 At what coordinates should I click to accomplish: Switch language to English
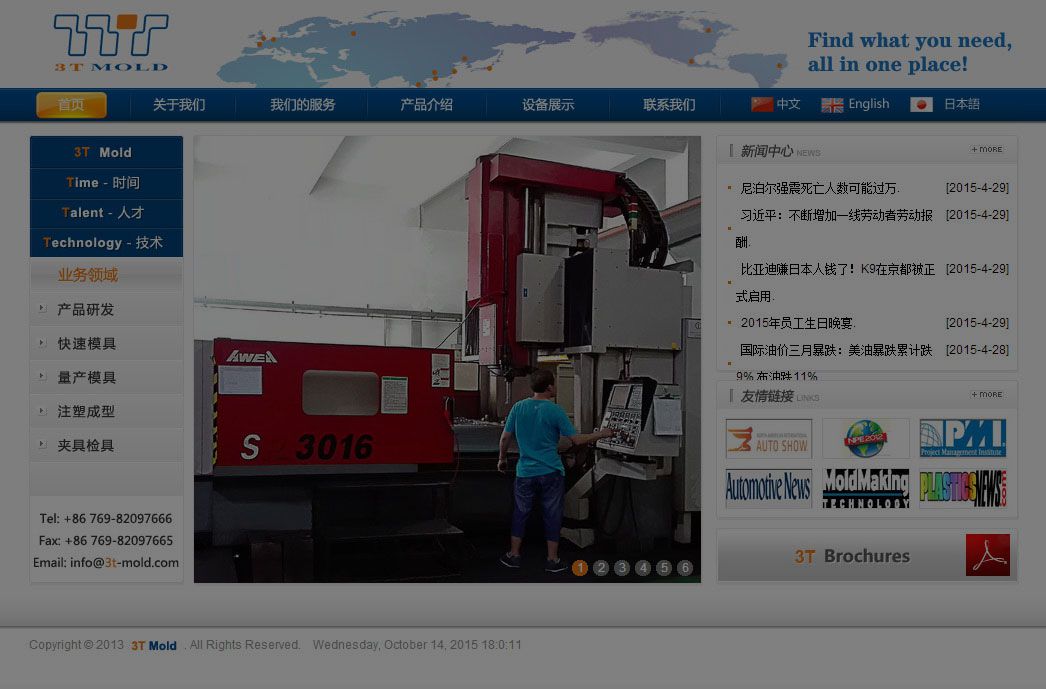coord(869,104)
